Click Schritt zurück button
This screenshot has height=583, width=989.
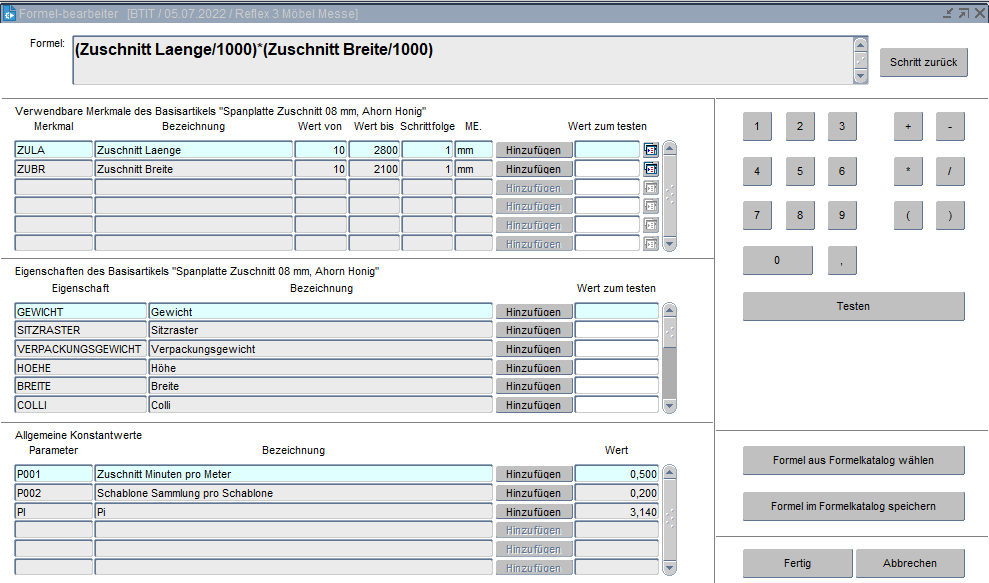click(x=924, y=62)
